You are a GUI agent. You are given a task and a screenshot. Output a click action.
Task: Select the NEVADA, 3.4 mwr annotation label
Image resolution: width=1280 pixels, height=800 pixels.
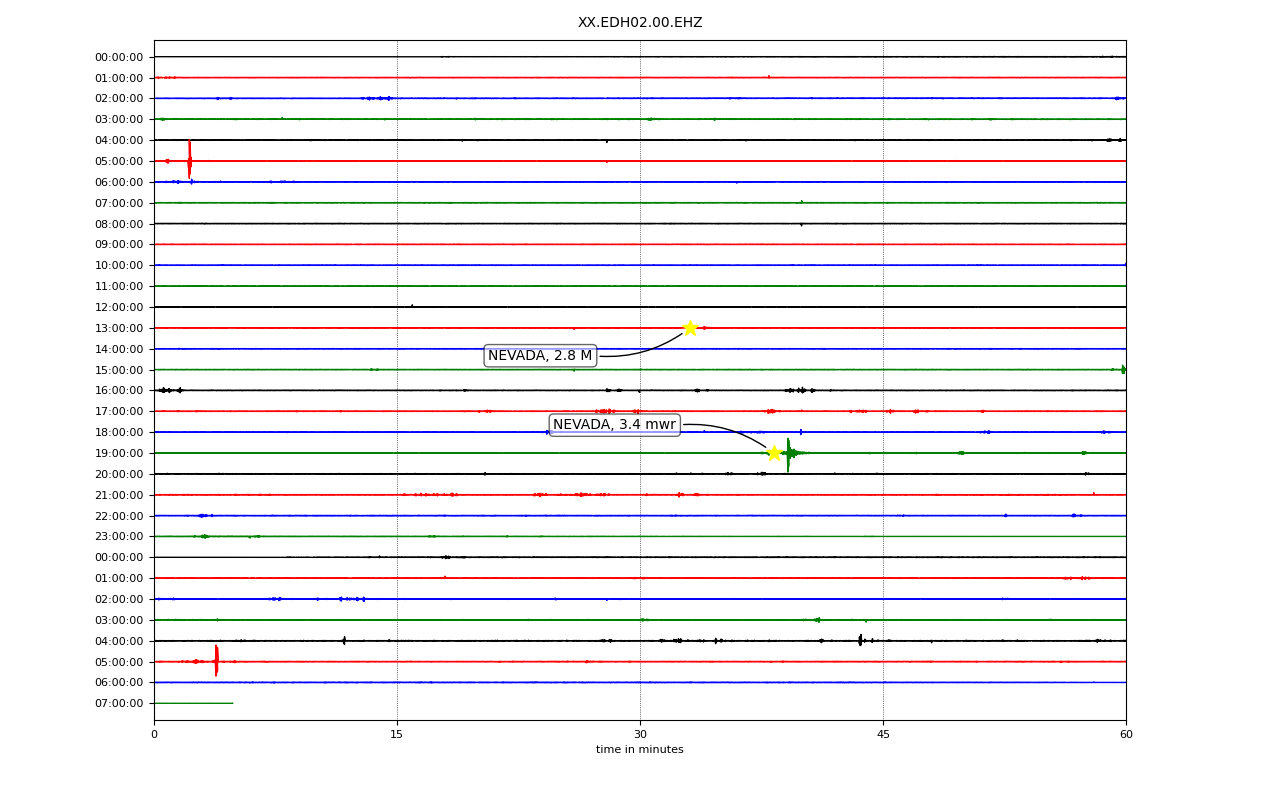coord(614,425)
